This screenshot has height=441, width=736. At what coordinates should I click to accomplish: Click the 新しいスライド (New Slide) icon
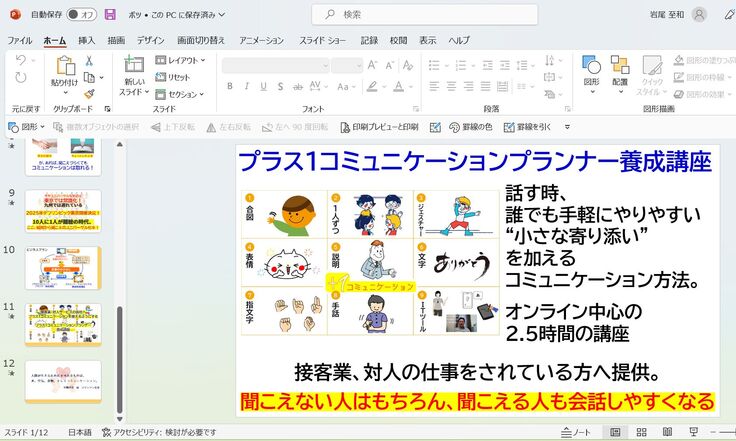click(134, 68)
